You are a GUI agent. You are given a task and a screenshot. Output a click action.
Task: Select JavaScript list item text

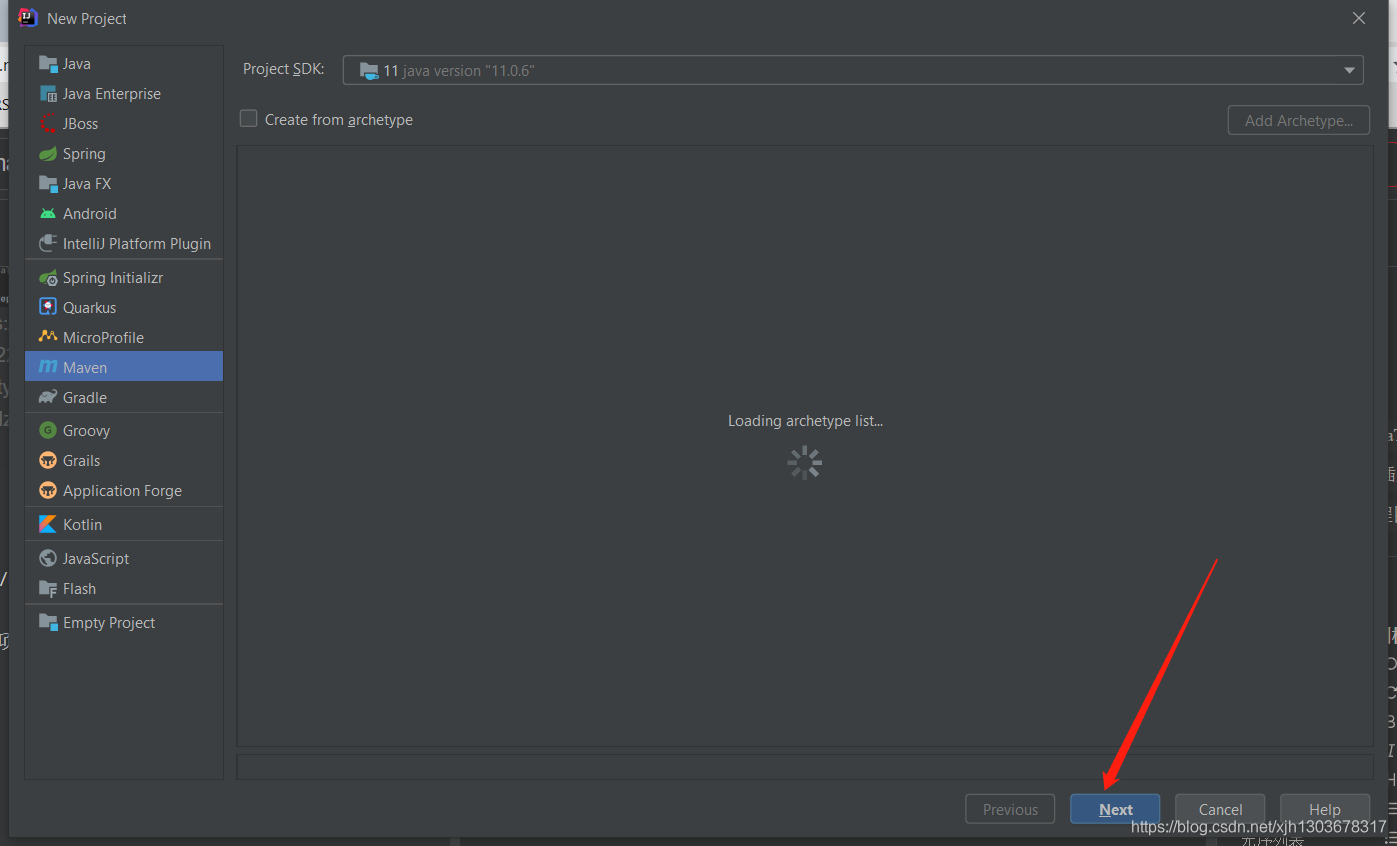coord(96,559)
